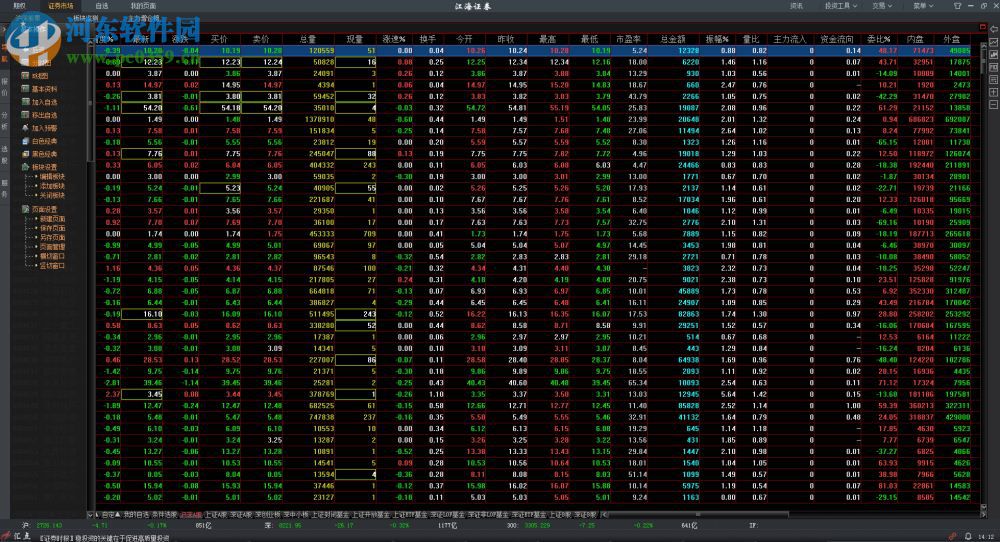Click 横切窗口 in the sidebar tree

pyautogui.click(x=52, y=256)
